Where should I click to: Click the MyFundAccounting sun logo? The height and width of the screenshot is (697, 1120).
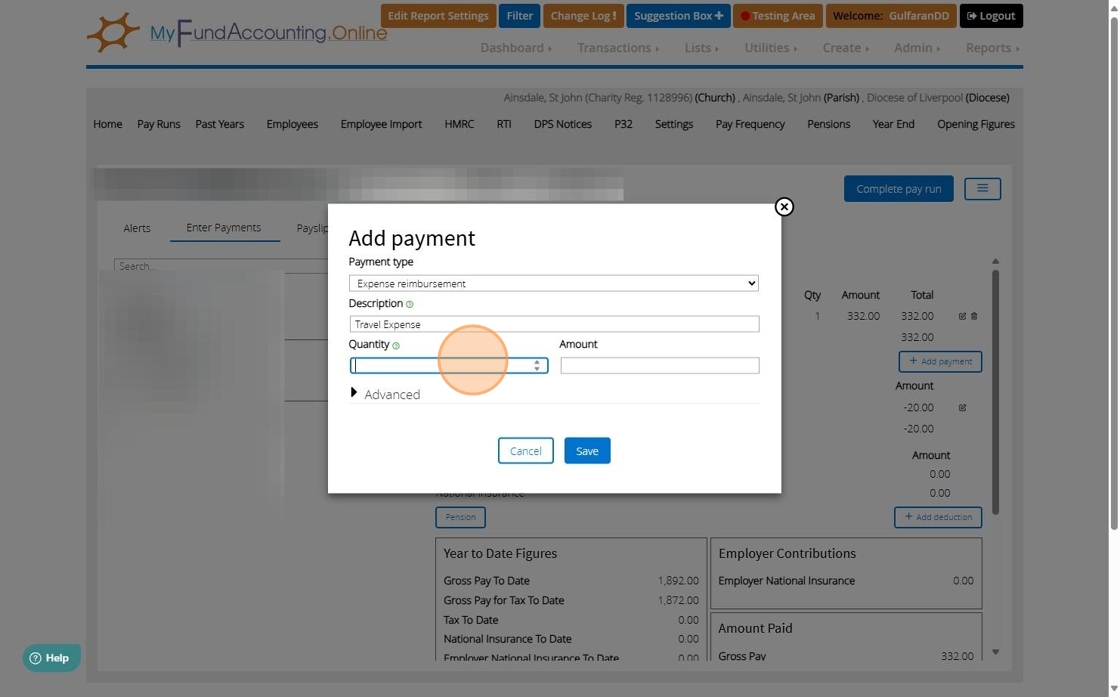(113, 32)
